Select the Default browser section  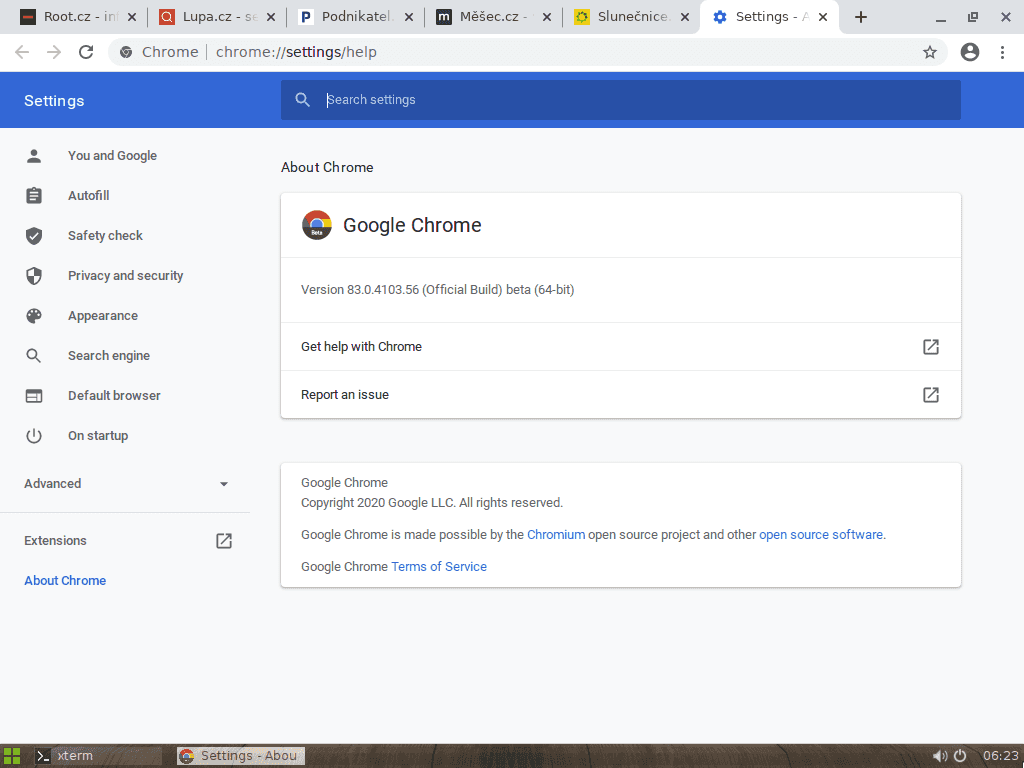pos(114,395)
